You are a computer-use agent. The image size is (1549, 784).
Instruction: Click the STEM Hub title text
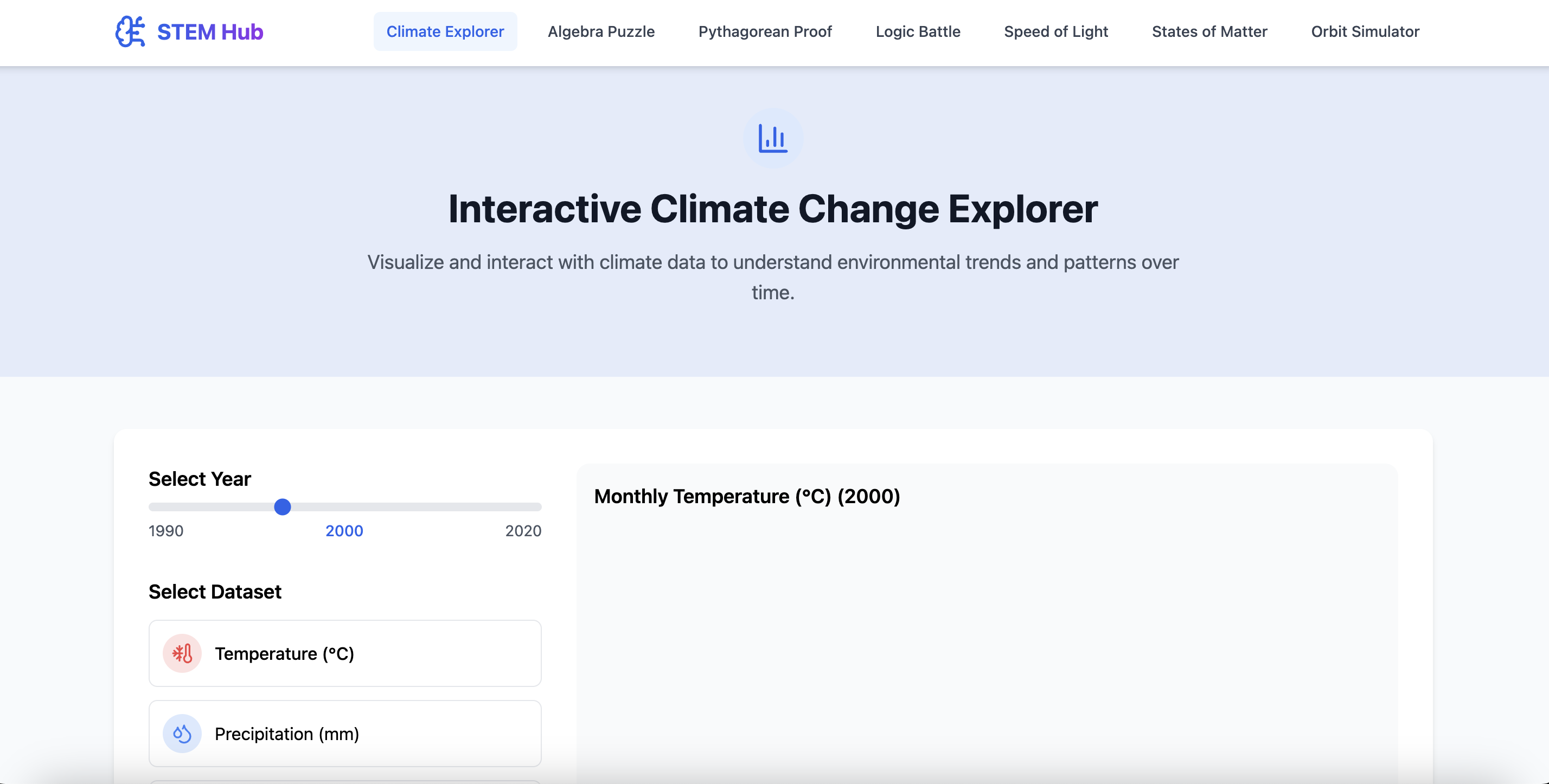point(210,31)
